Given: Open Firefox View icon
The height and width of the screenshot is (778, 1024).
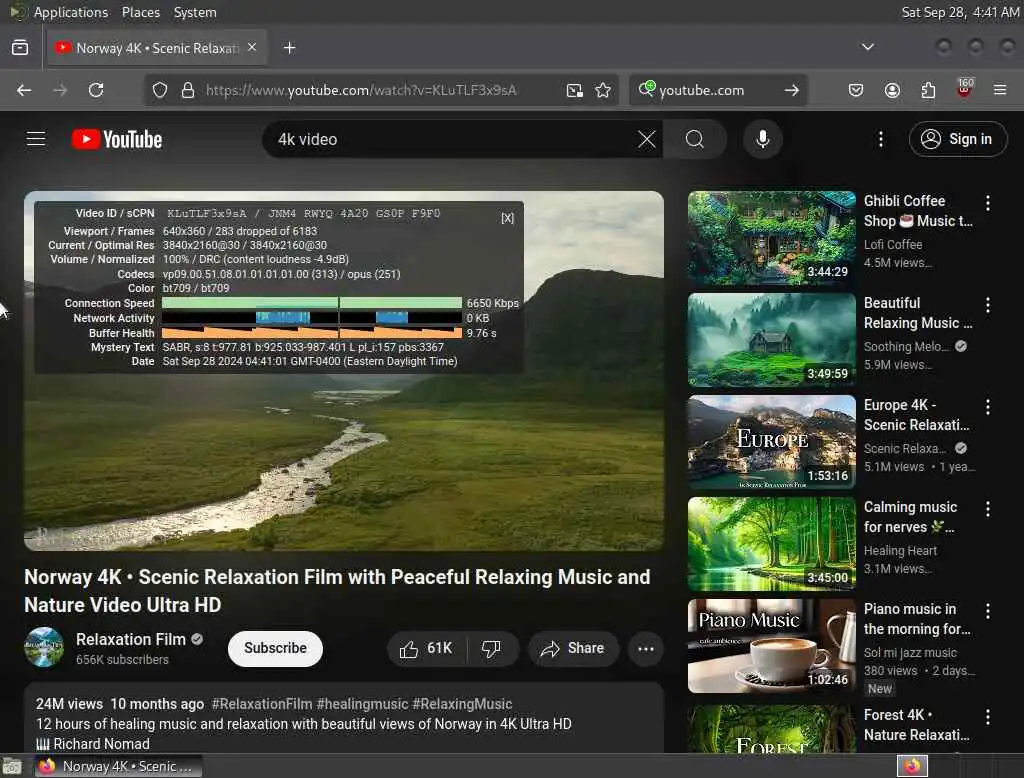Looking at the screenshot, I should tap(20, 48).
